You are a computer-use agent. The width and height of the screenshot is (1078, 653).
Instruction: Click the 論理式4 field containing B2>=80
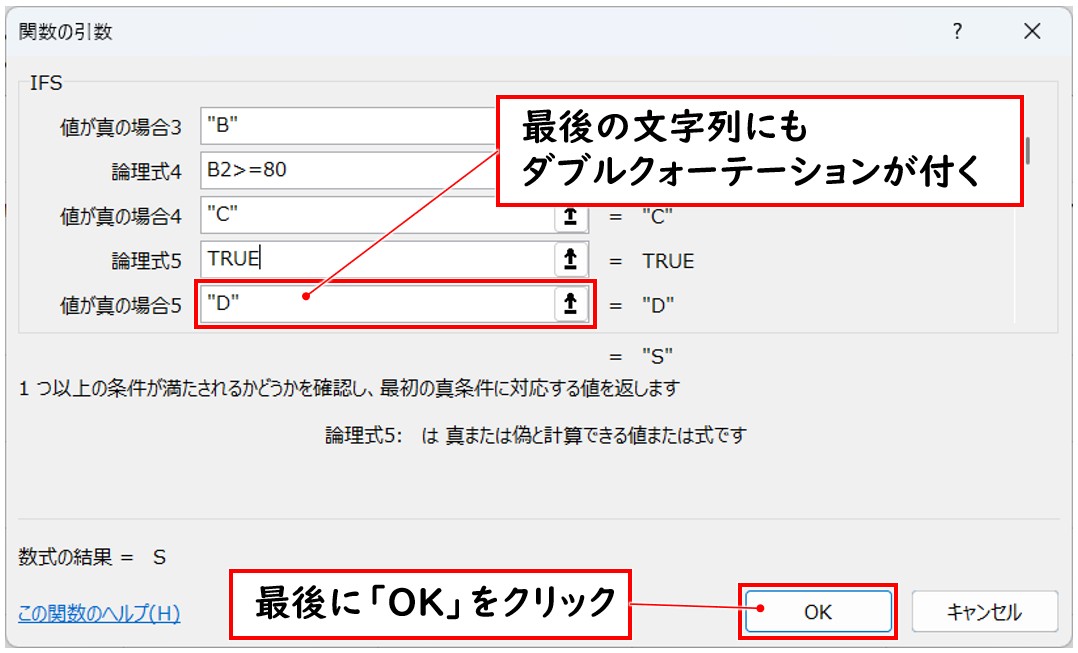(349, 170)
